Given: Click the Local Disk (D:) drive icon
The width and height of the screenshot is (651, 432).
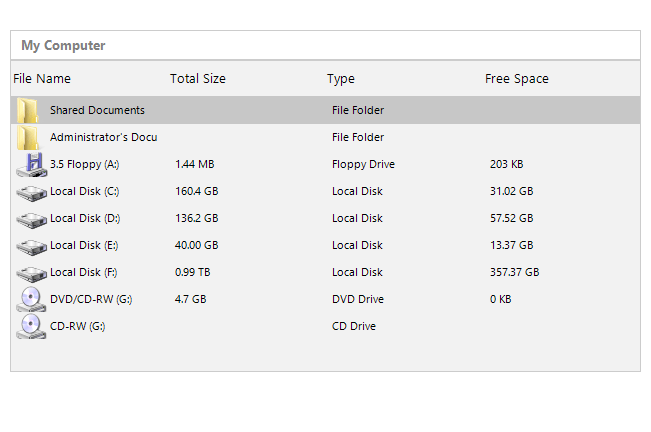Looking at the screenshot, I should (x=31, y=220).
